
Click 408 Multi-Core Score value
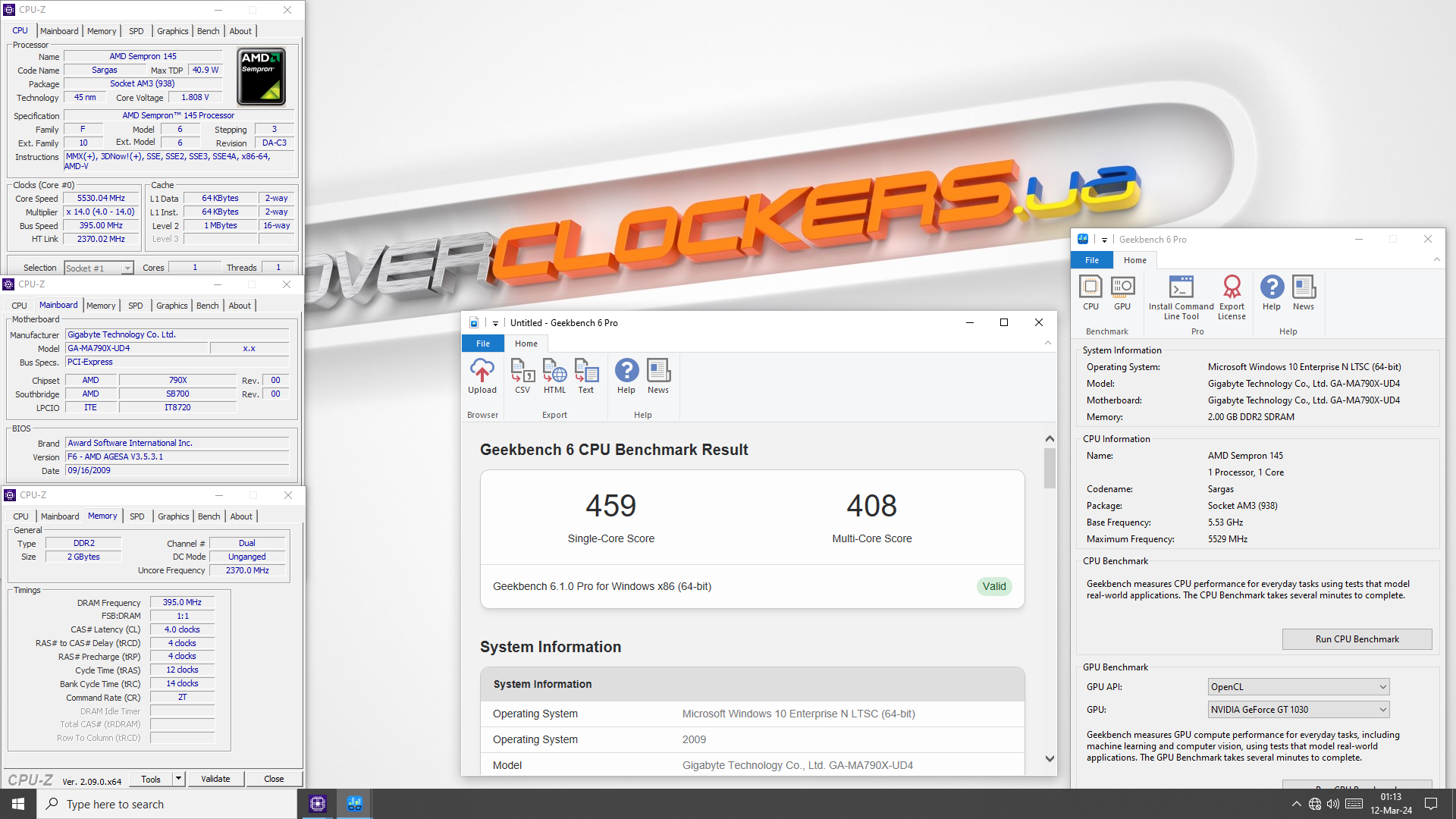[872, 506]
